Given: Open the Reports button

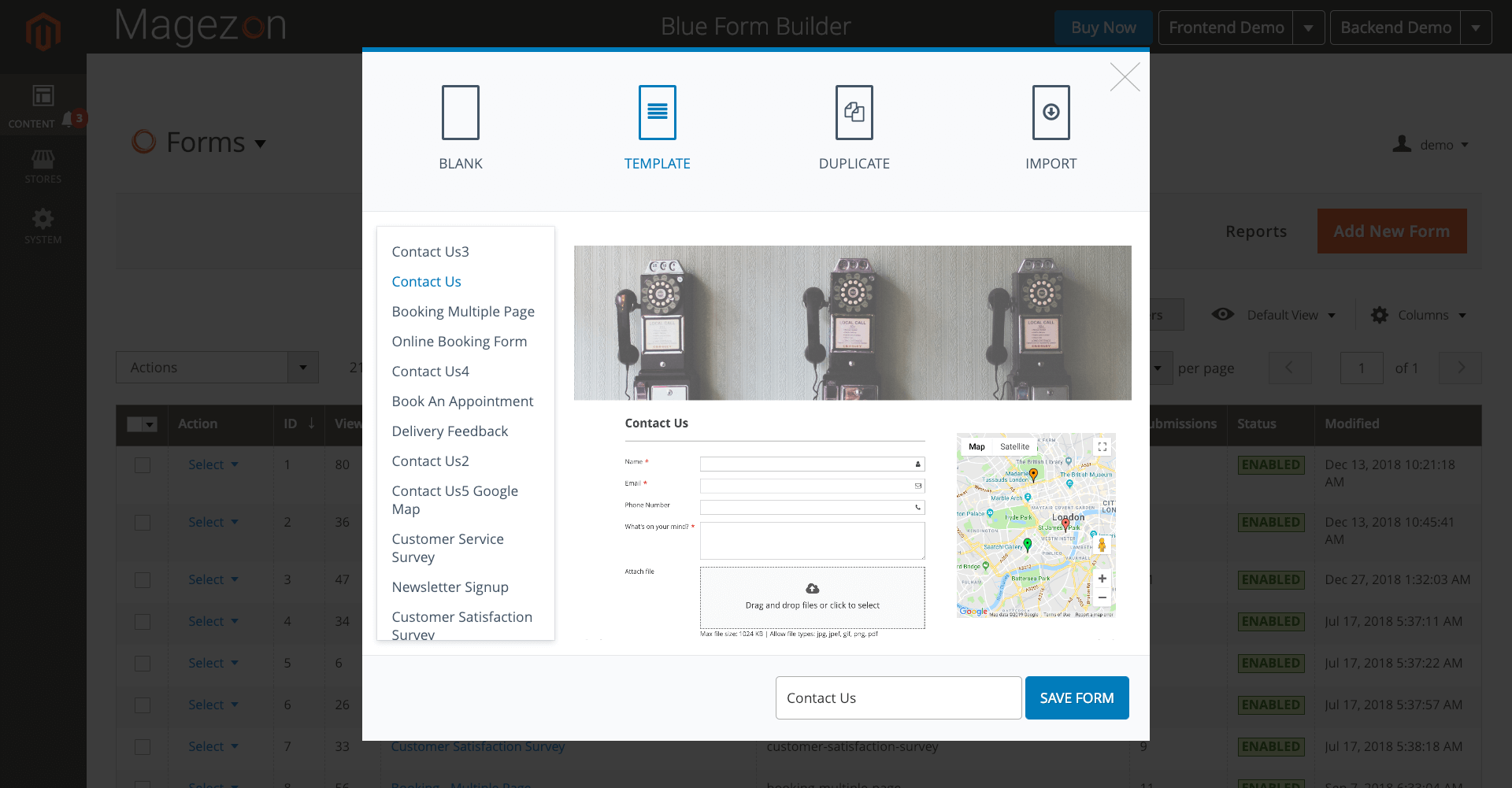Looking at the screenshot, I should [x=1256, y=231].
